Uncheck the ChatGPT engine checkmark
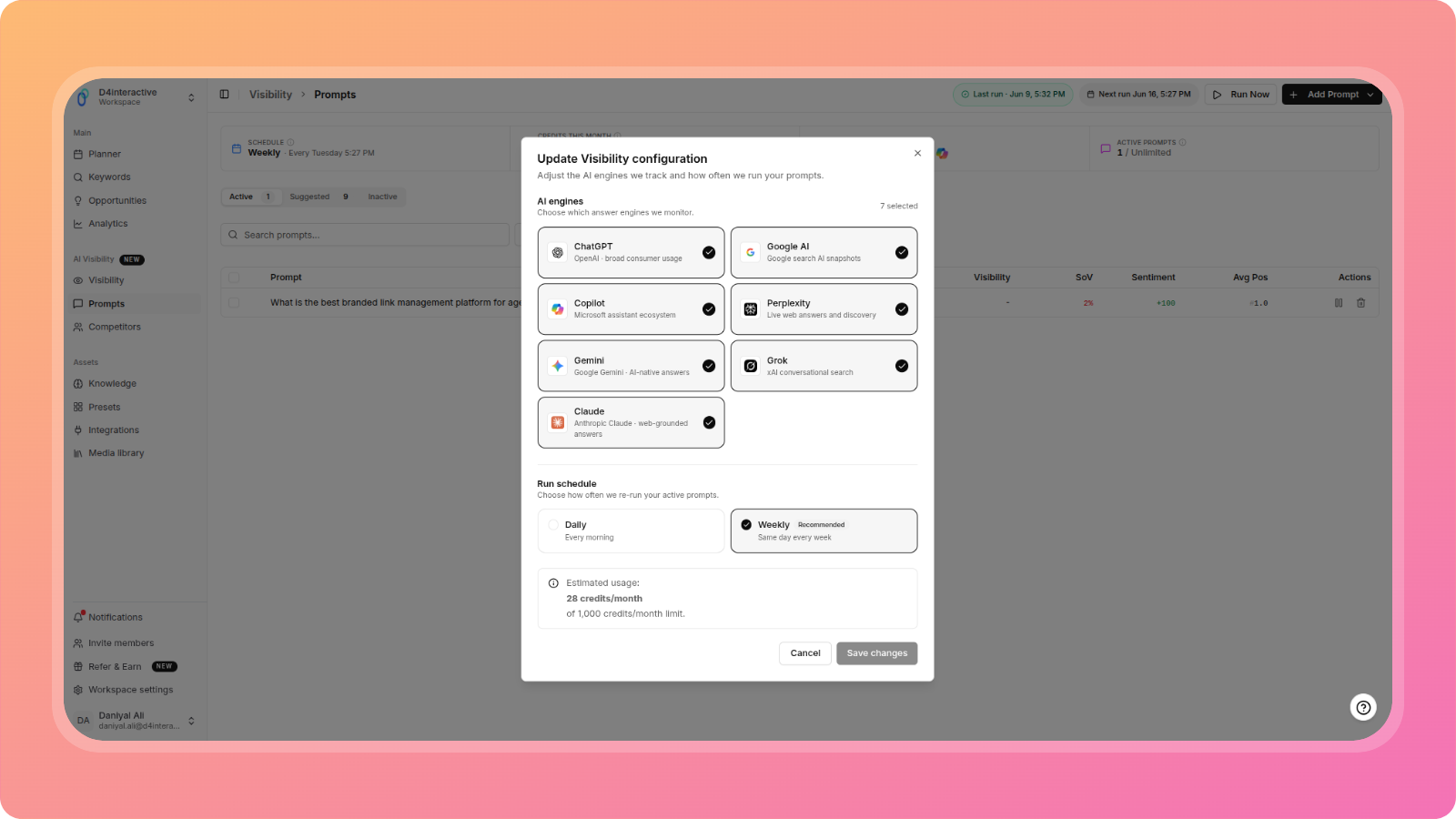Screen dimensions: 1456x819 click(x=709, y=253)
